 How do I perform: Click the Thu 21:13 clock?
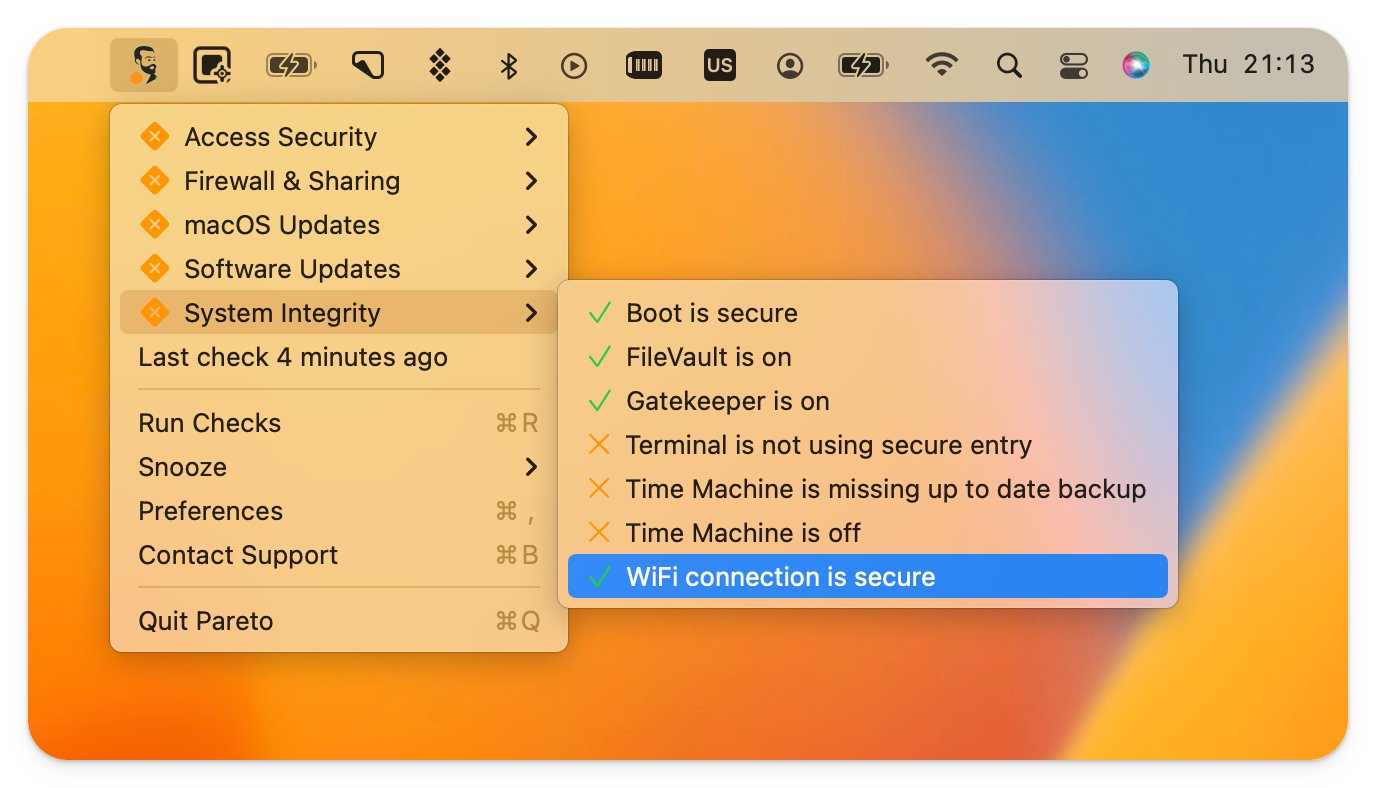click(x=1248, y=65)
